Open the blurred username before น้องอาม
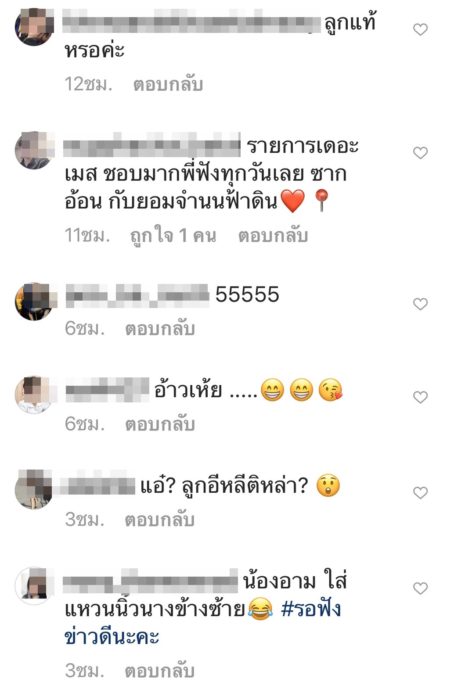The image size is (454, 696). 150,580
